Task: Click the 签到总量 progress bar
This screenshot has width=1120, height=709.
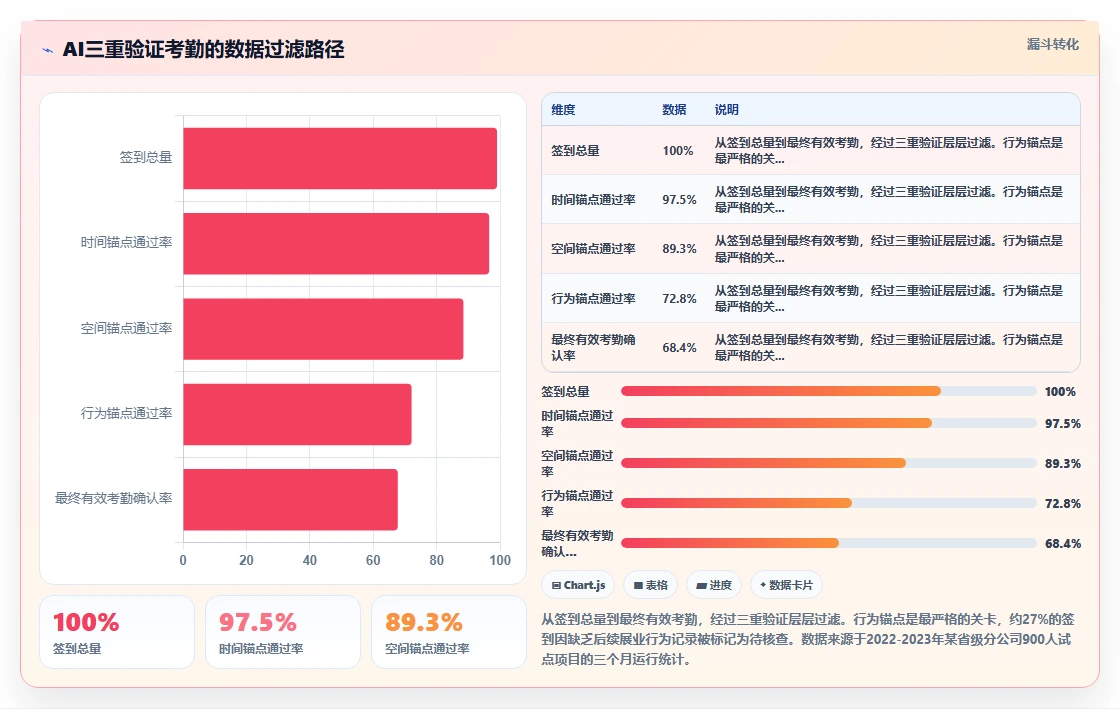Action: (829, 391)
